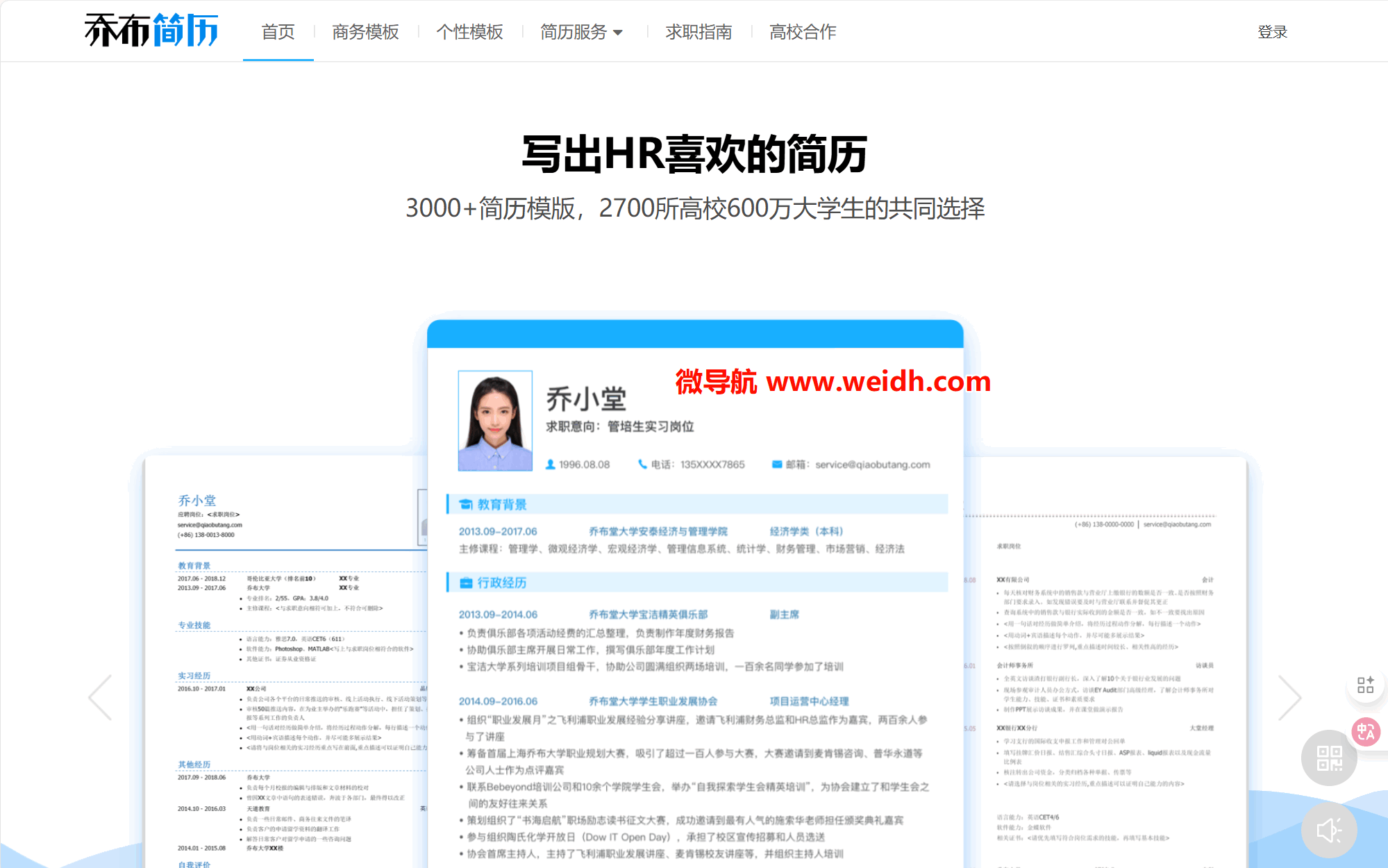Select the right resume template thumbnail
Image resolution: width=1388 pixels, height=868 pixels.
[1105, 661]
